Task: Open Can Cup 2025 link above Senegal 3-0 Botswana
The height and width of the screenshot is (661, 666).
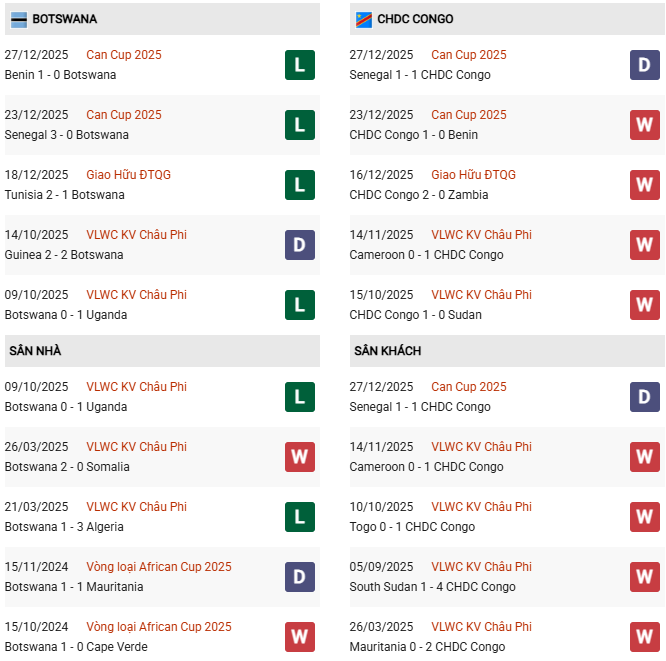Action: coord(123,115)
